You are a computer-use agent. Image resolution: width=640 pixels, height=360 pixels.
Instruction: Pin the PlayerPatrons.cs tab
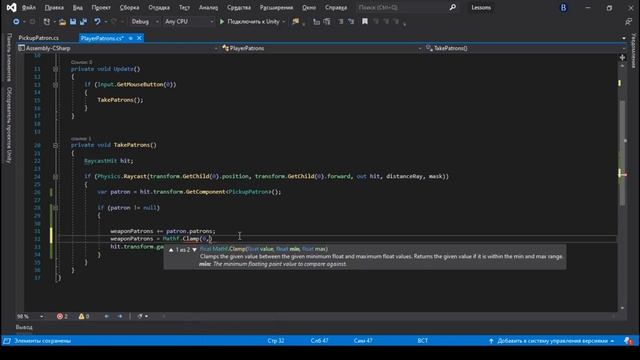pyautogui.click(x=131, y=38)
